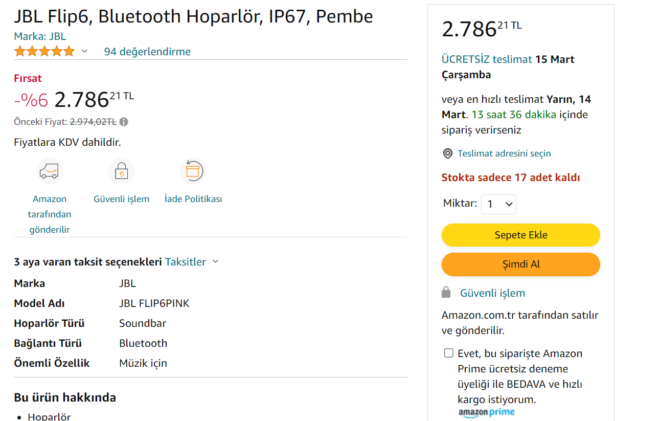Click Teslimat adresini seçin link
Viewport: 660px width, 421px height.
(504, 153)
